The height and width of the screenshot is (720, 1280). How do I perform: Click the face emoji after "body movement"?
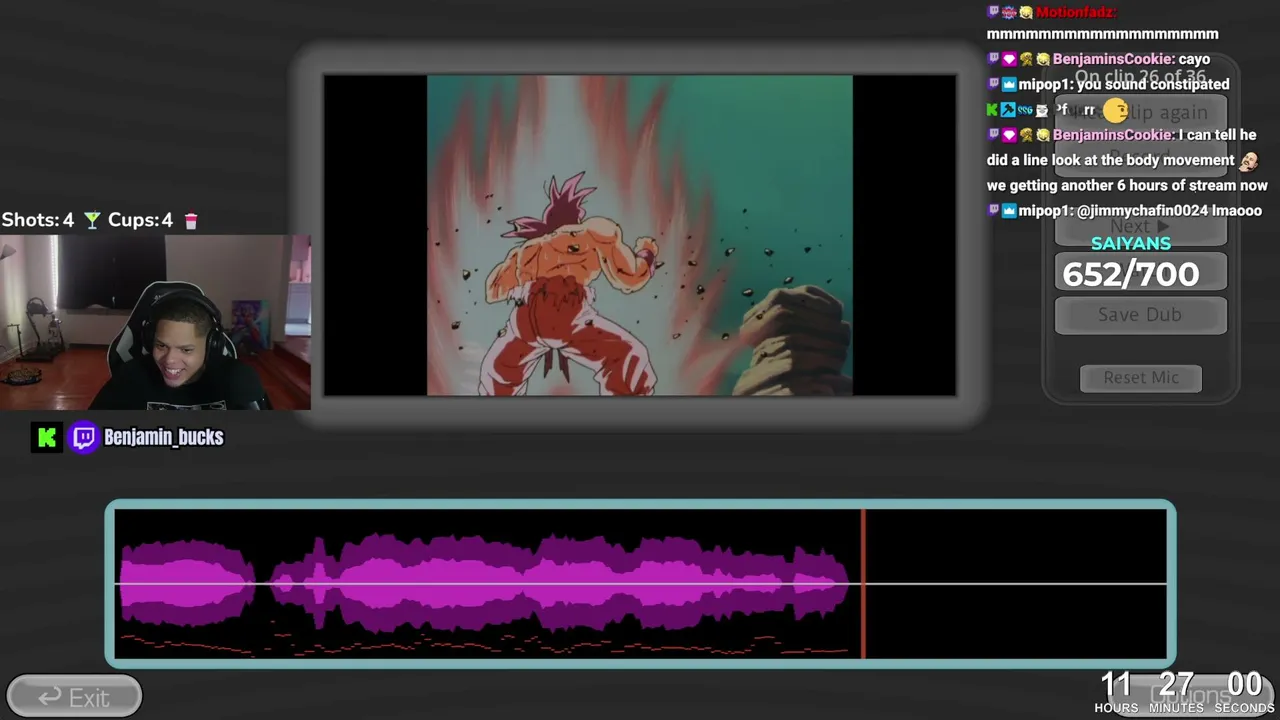click(1248, 160)
